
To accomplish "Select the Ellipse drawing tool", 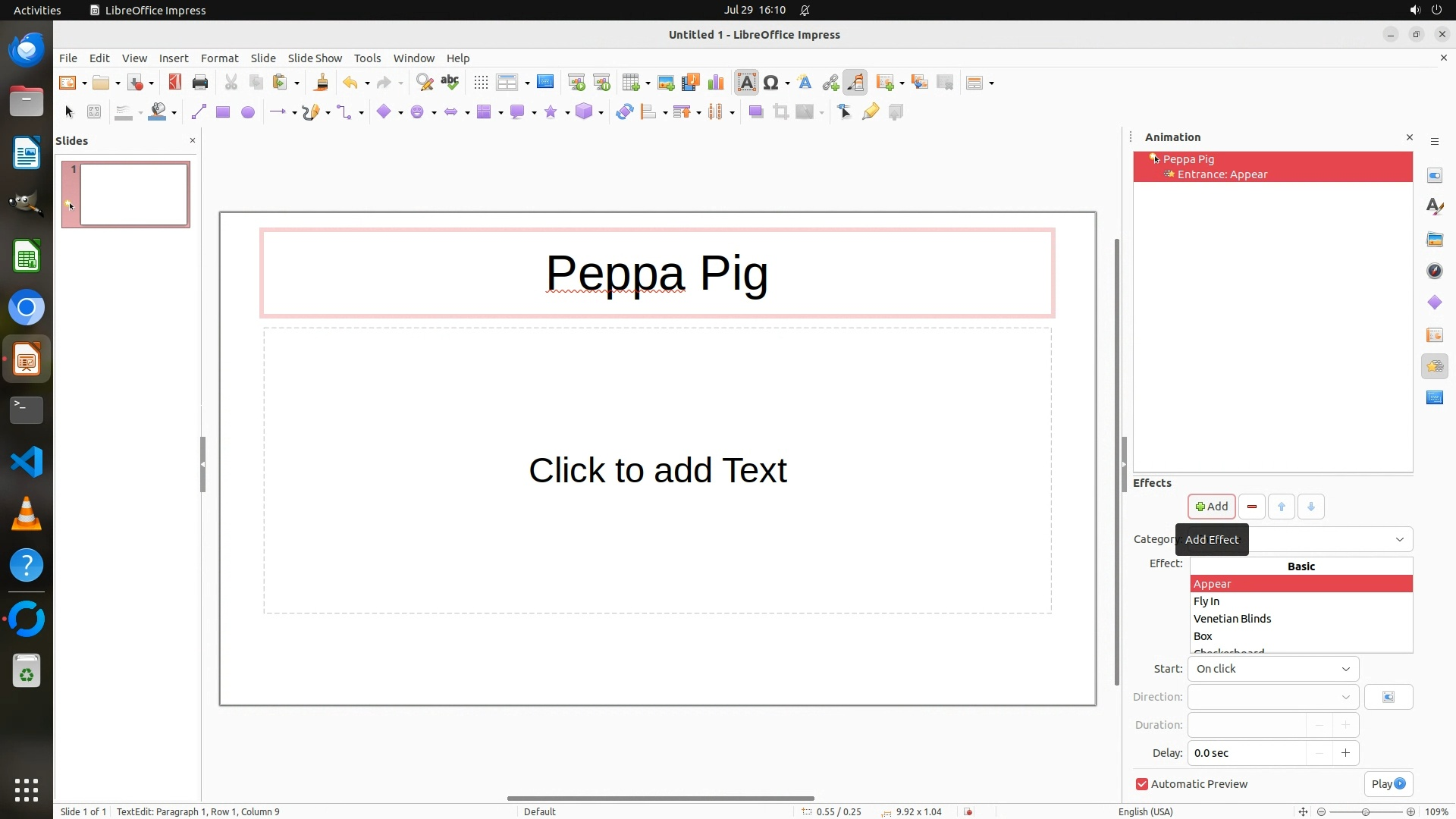I will tap(247, 112).
